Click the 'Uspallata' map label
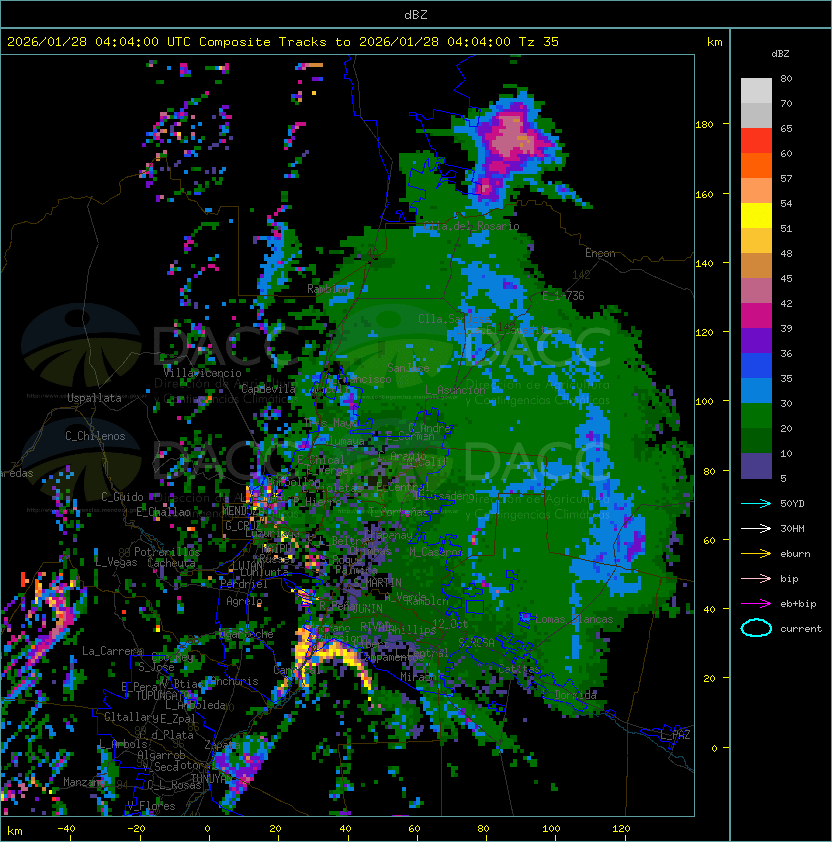 [95, 398]
